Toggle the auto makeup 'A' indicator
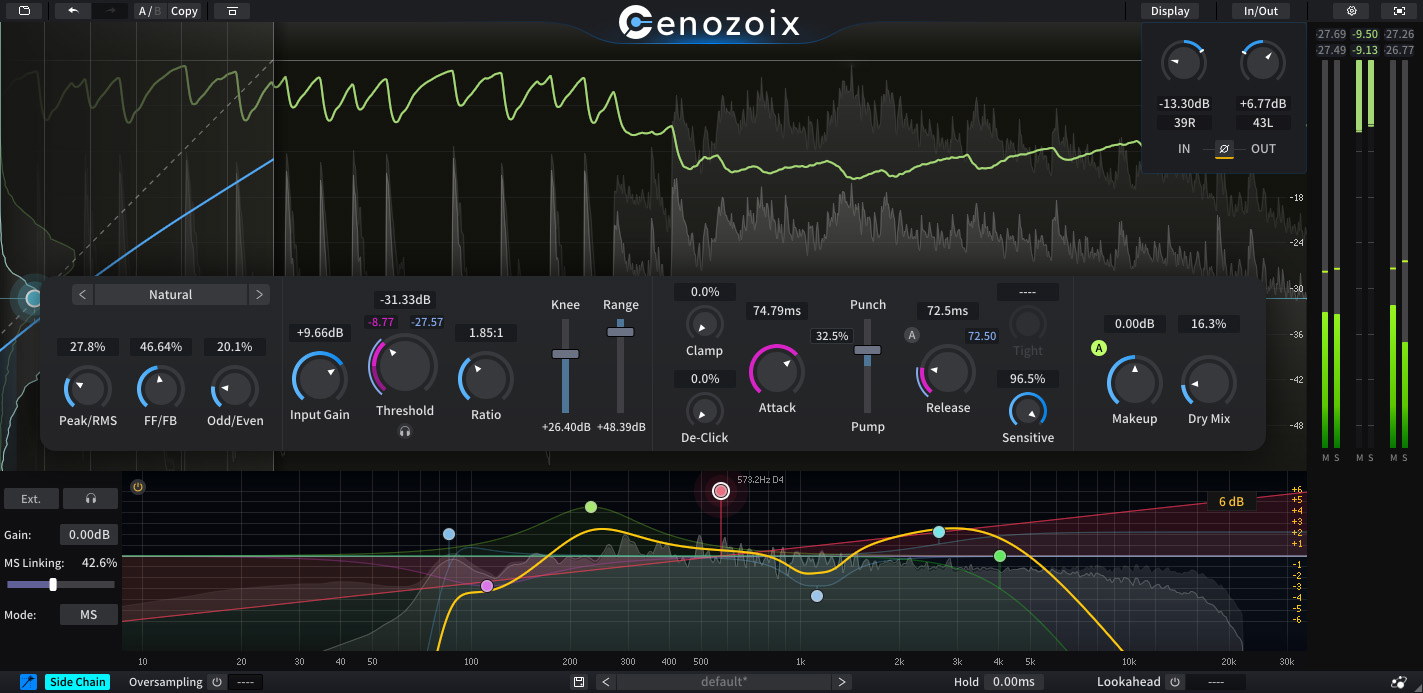 pyautogui.click(x=1099, y=348)
